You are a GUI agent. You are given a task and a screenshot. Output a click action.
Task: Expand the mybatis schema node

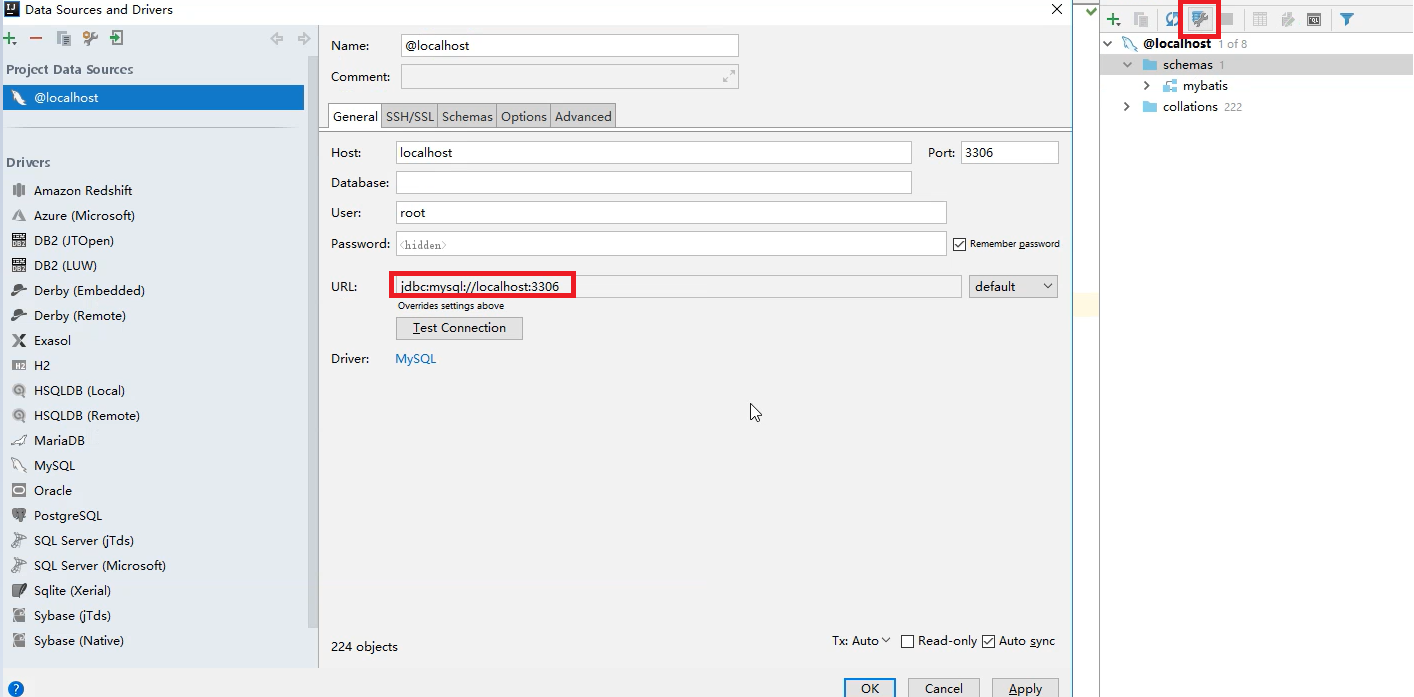[1147, 86]
